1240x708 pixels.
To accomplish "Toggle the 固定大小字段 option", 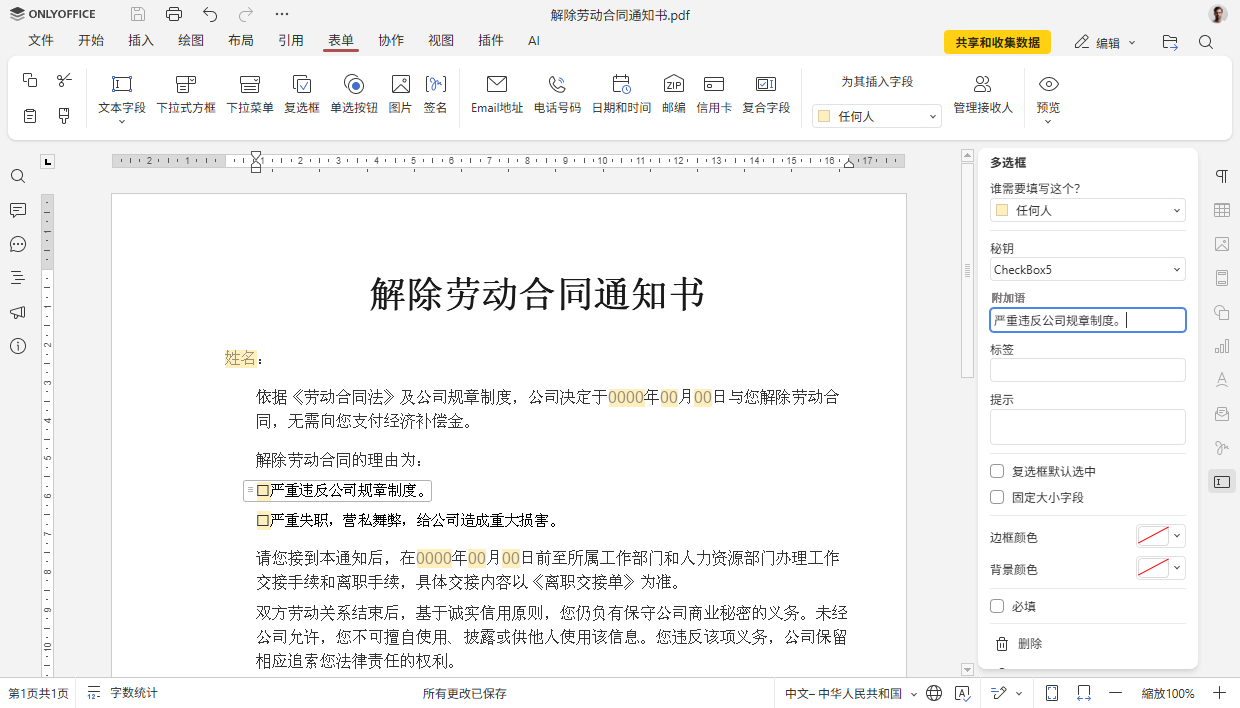I will coord(996,497).
